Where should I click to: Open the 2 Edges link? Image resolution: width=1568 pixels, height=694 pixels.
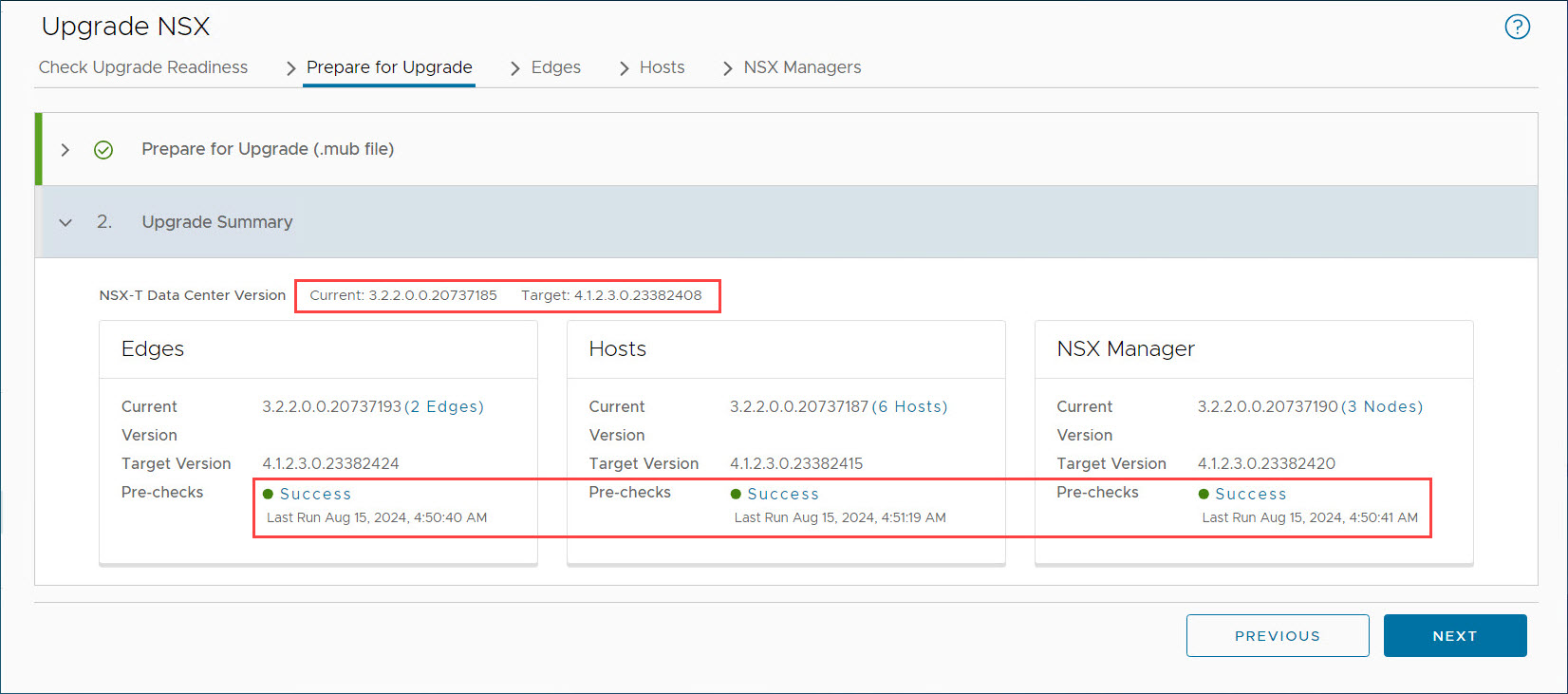pyautogui.click(x=444, y=406)
